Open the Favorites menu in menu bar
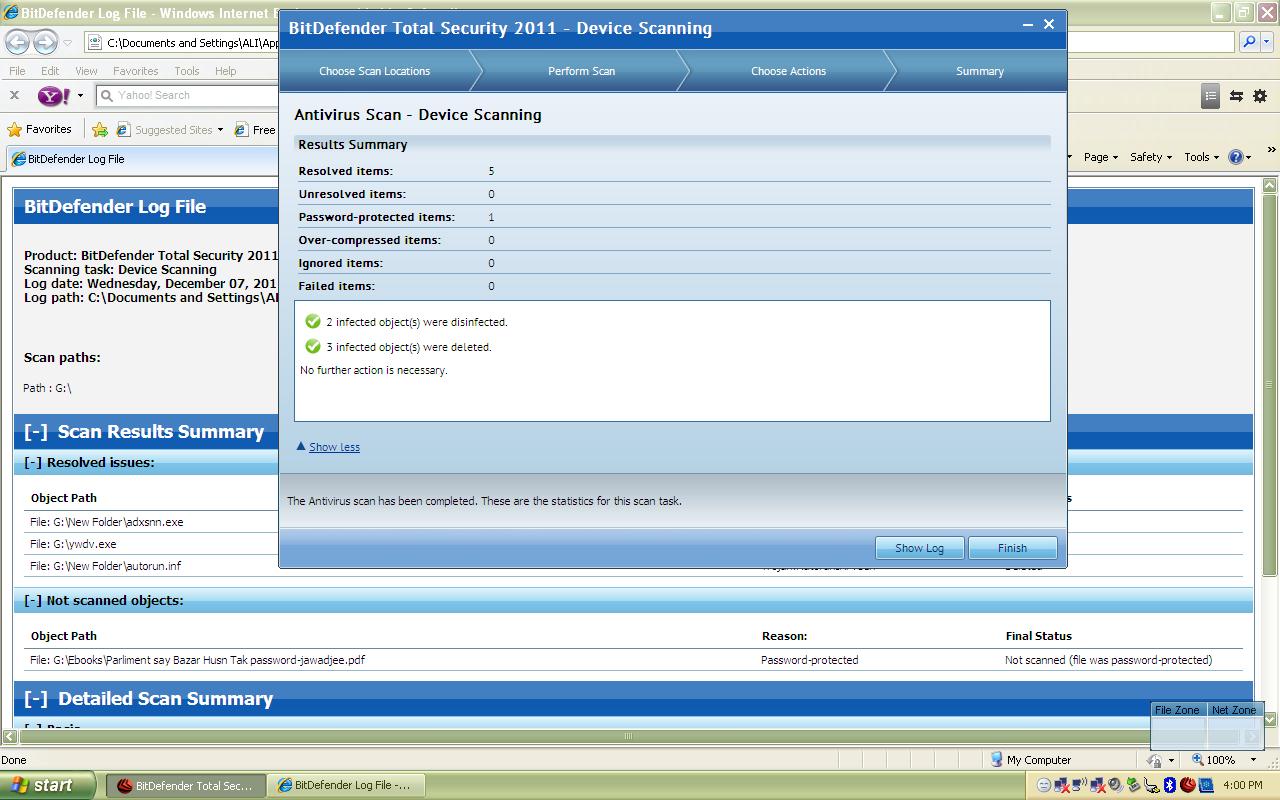Image resolution: width=1280 pixels, height=800 pixels. tap(135, 71)
